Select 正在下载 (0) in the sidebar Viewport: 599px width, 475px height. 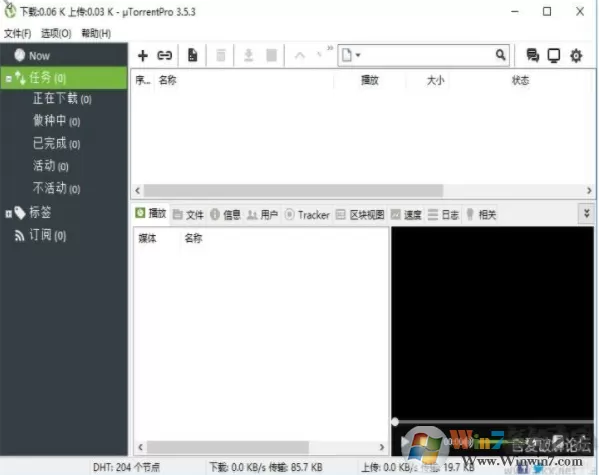62,99
